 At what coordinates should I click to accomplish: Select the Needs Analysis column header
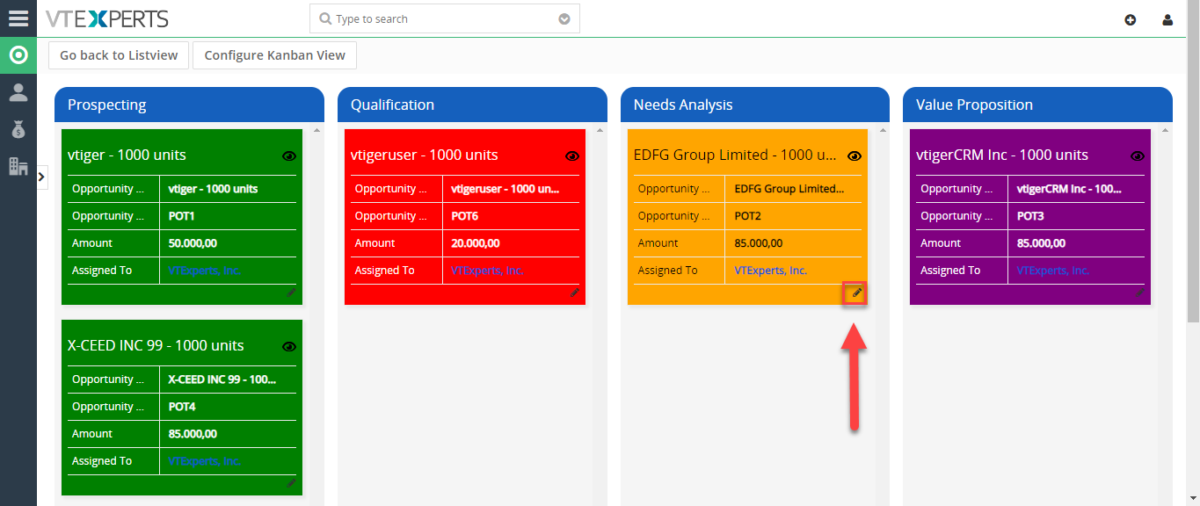tap(755, 105)
